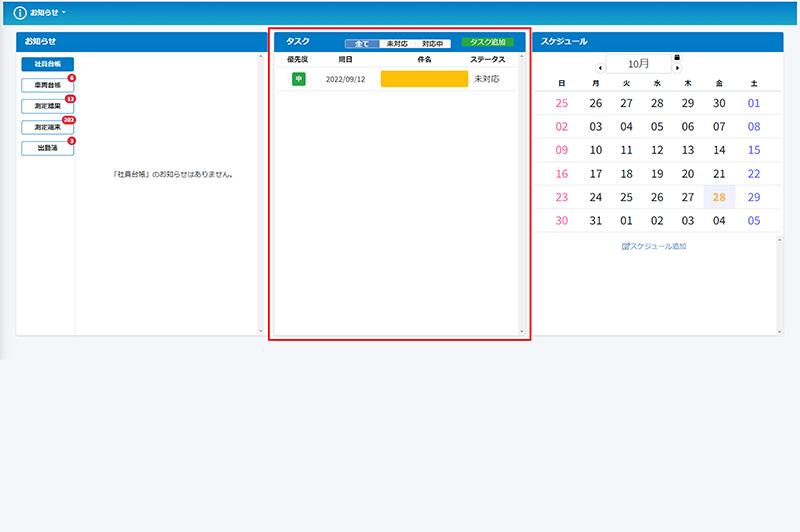Select highlighted date 28 in calendar
Screen dimensions: 800x532
tap(719, 197)
